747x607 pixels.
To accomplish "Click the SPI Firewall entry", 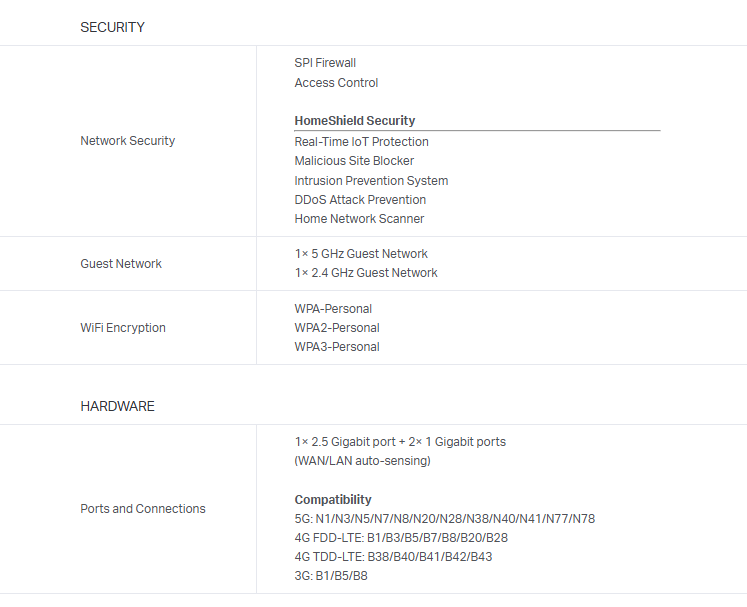I will click(325, 63).
